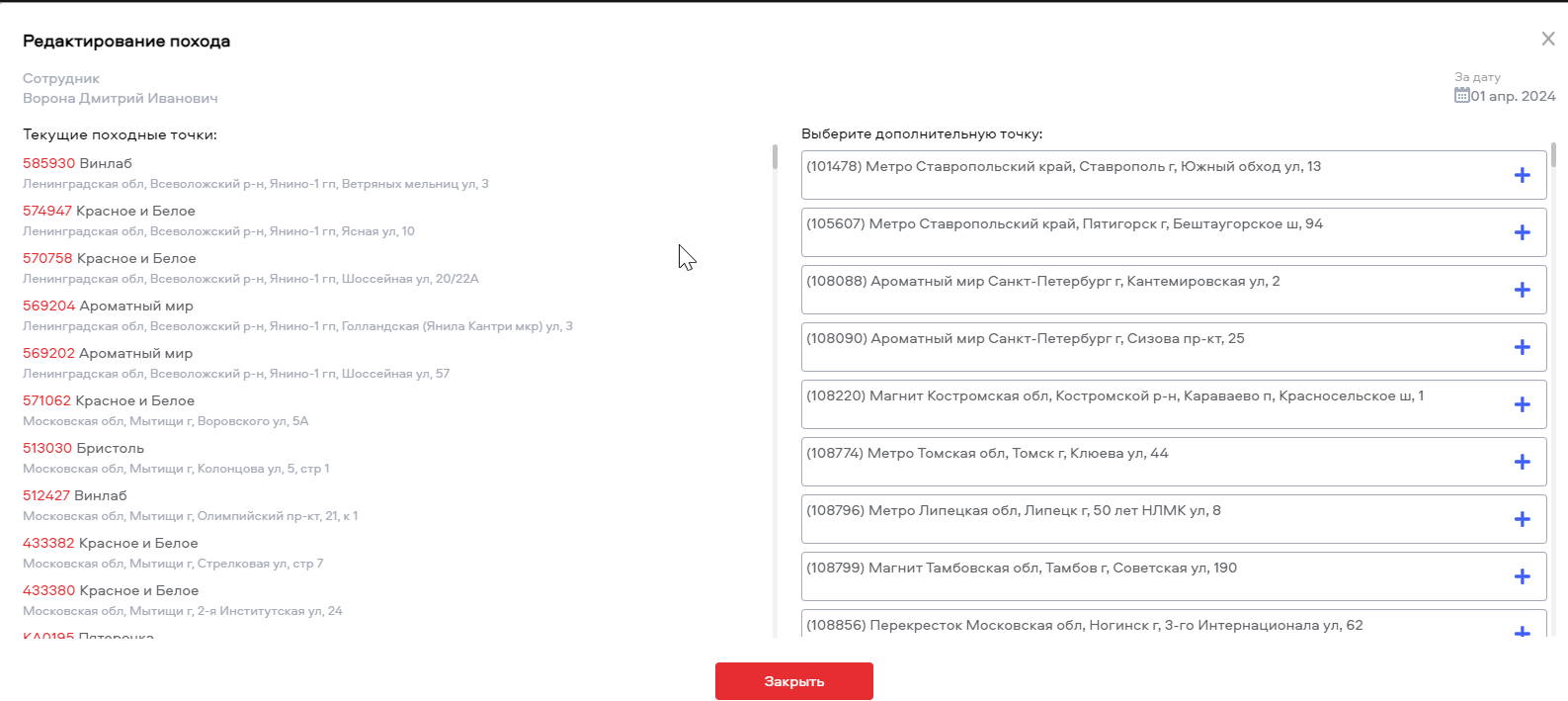This screenshot has height=701, width=1568.
Task: Click the row text (108796) Метро Липецкая обл
Action: point(1013,510)
